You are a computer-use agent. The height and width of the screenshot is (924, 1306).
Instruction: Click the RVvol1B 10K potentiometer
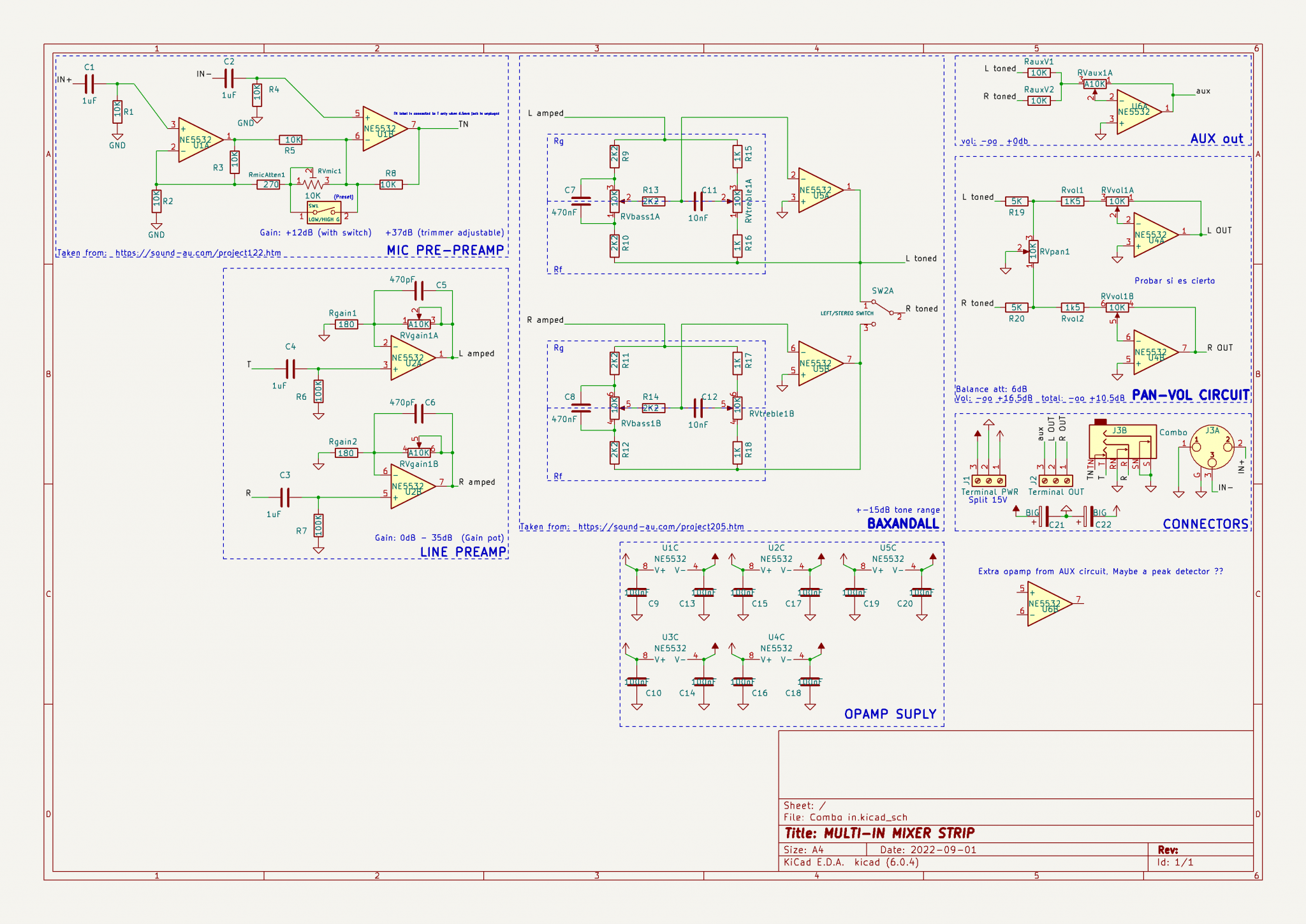1117,307
